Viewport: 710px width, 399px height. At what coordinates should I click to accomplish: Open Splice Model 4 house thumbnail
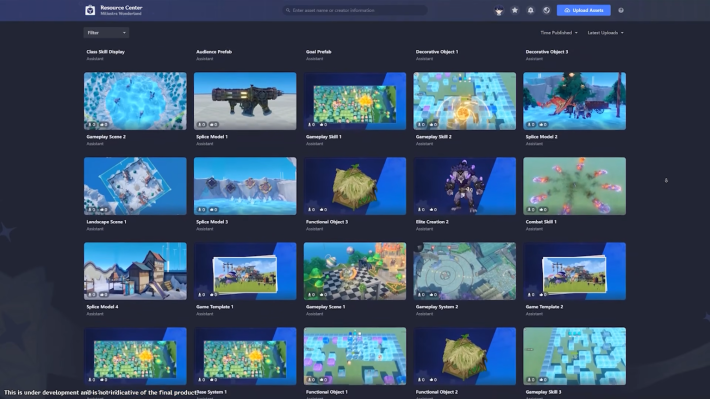pos(135,271)
